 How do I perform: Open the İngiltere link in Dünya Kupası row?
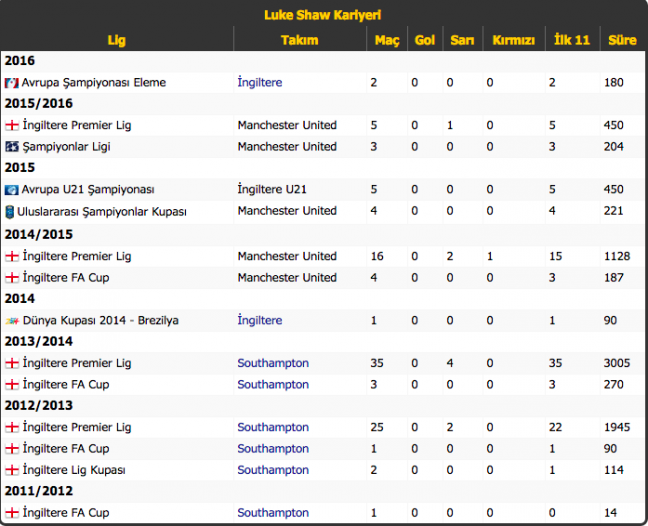coord(260,321)
